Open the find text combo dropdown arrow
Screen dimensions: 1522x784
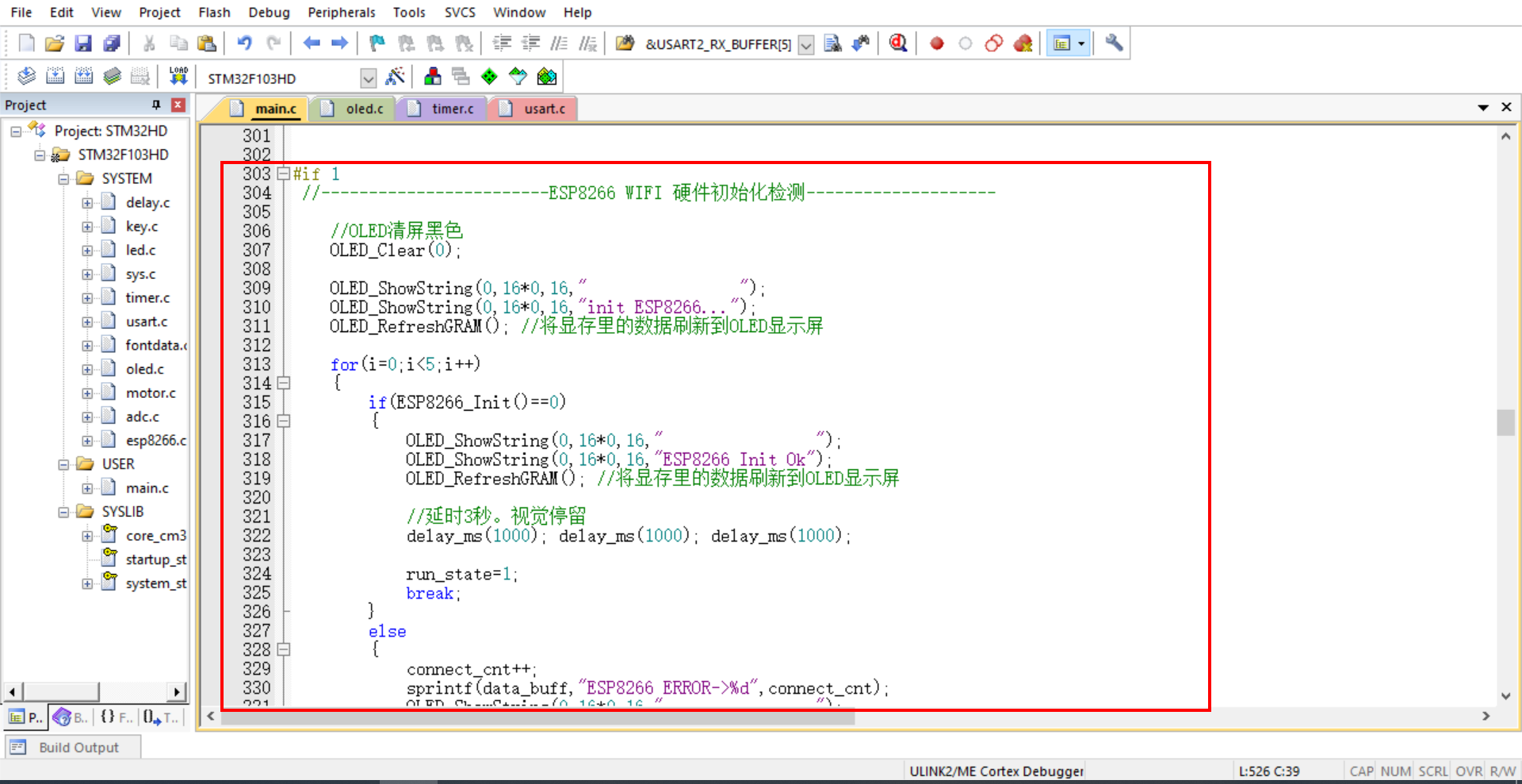805,44
